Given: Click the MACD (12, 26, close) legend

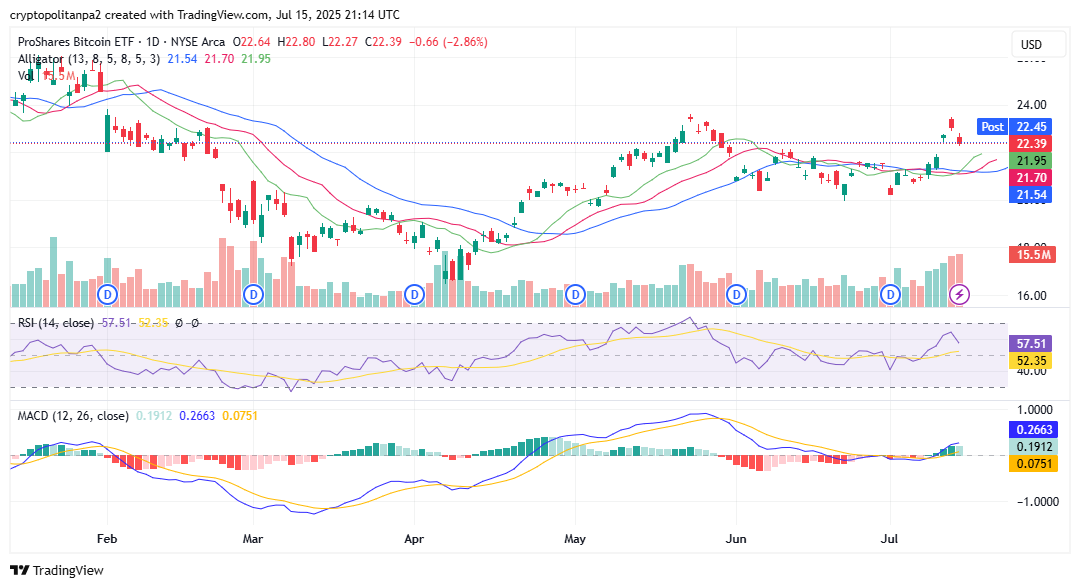Looking at the screenshot, I should pyautogui.click(x=73, y=416).
